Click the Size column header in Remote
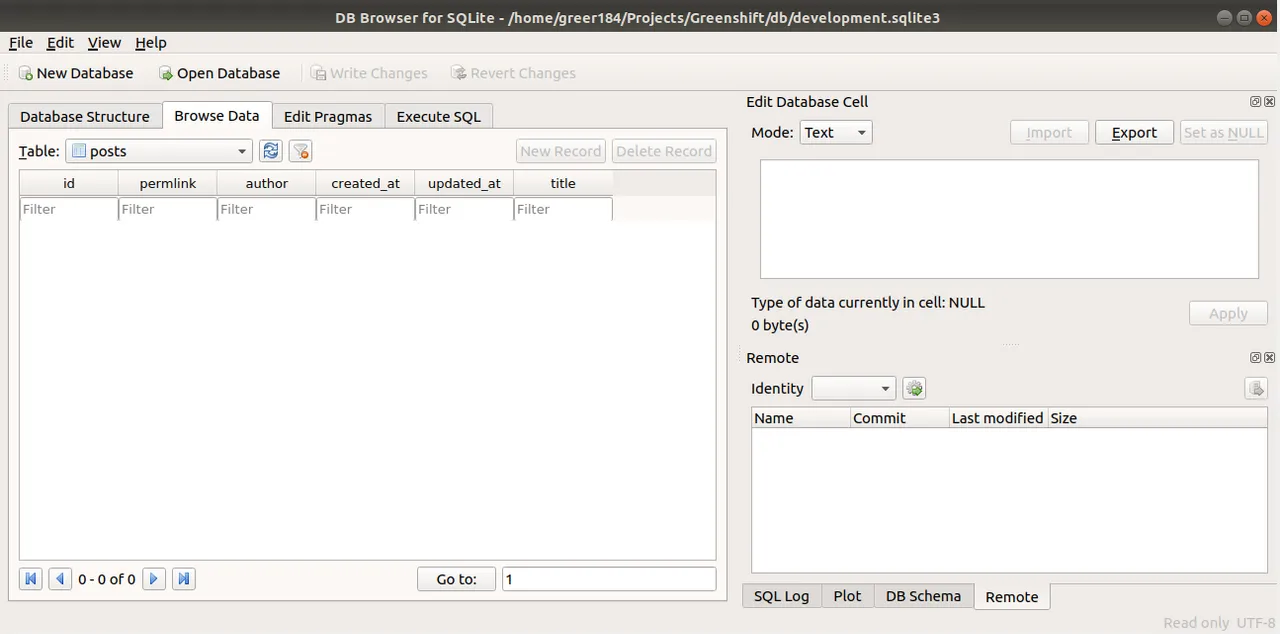This screenshot has height=634, width=1280. click(x=1157, y=418)
